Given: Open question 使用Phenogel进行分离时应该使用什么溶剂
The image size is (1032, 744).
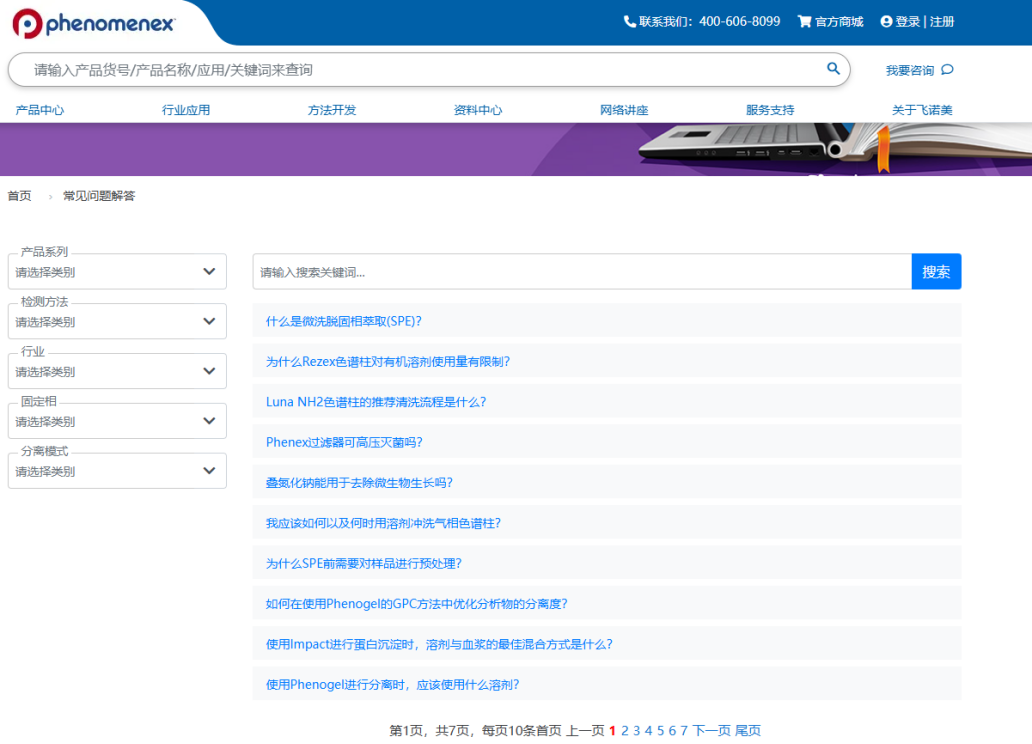Looking at the screenshot, I should [392, 685].
